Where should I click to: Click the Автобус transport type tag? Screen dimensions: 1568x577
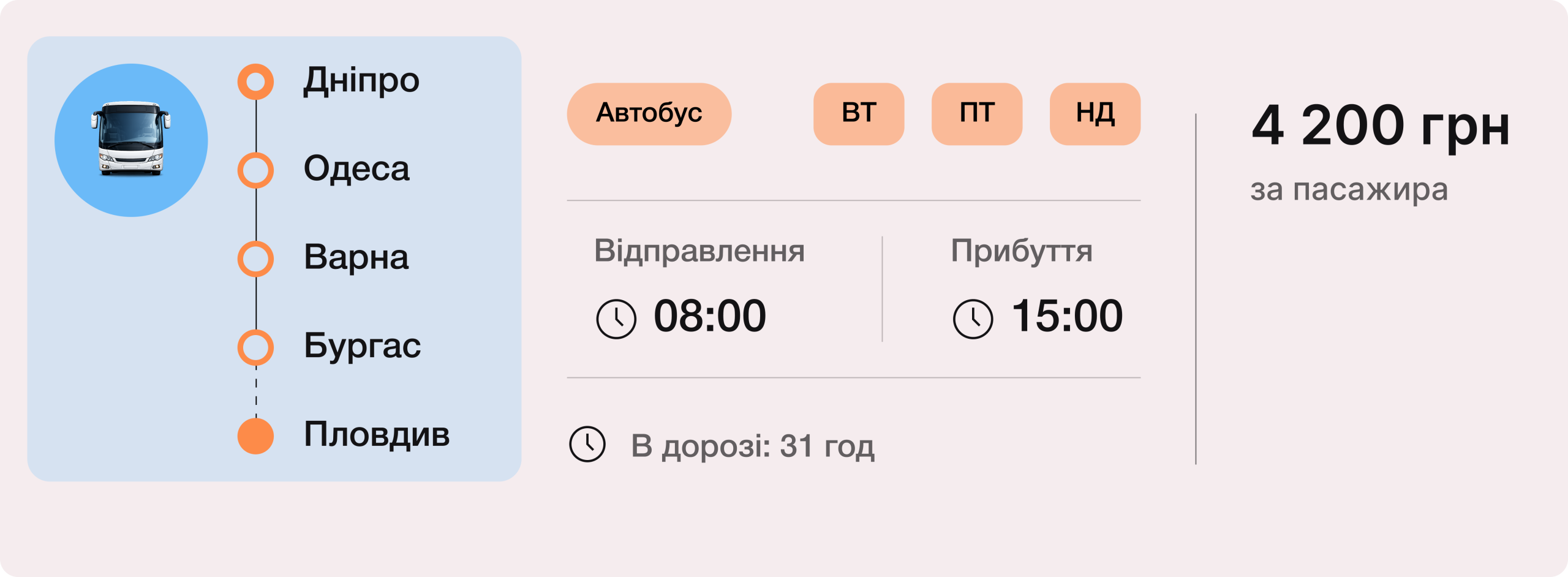pos(649,114)
